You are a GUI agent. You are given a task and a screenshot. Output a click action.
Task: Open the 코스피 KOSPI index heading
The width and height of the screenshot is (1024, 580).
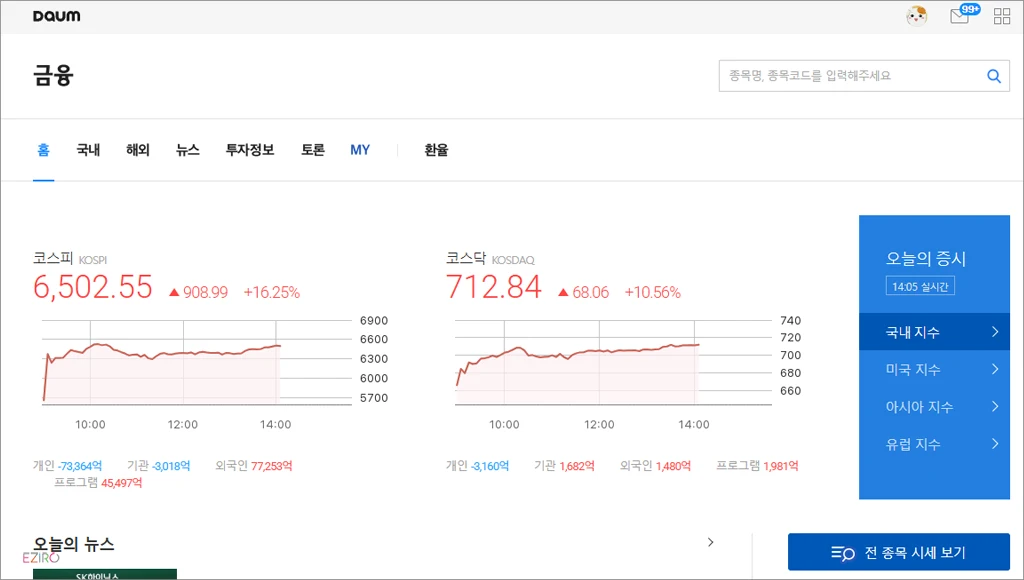coord(70,259)
